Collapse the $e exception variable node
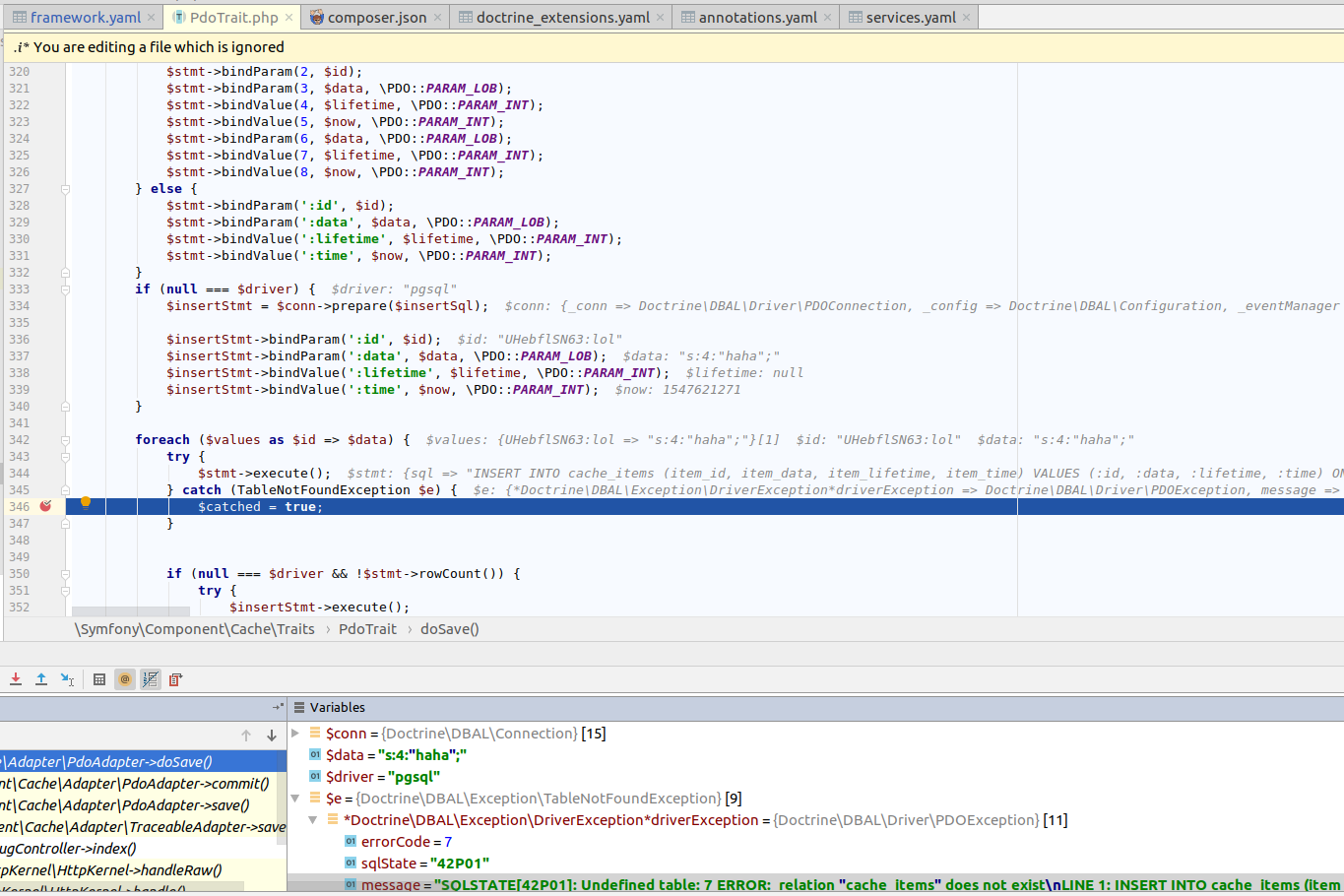Viewport: 1344px width, 896px height. coord(294,798)
